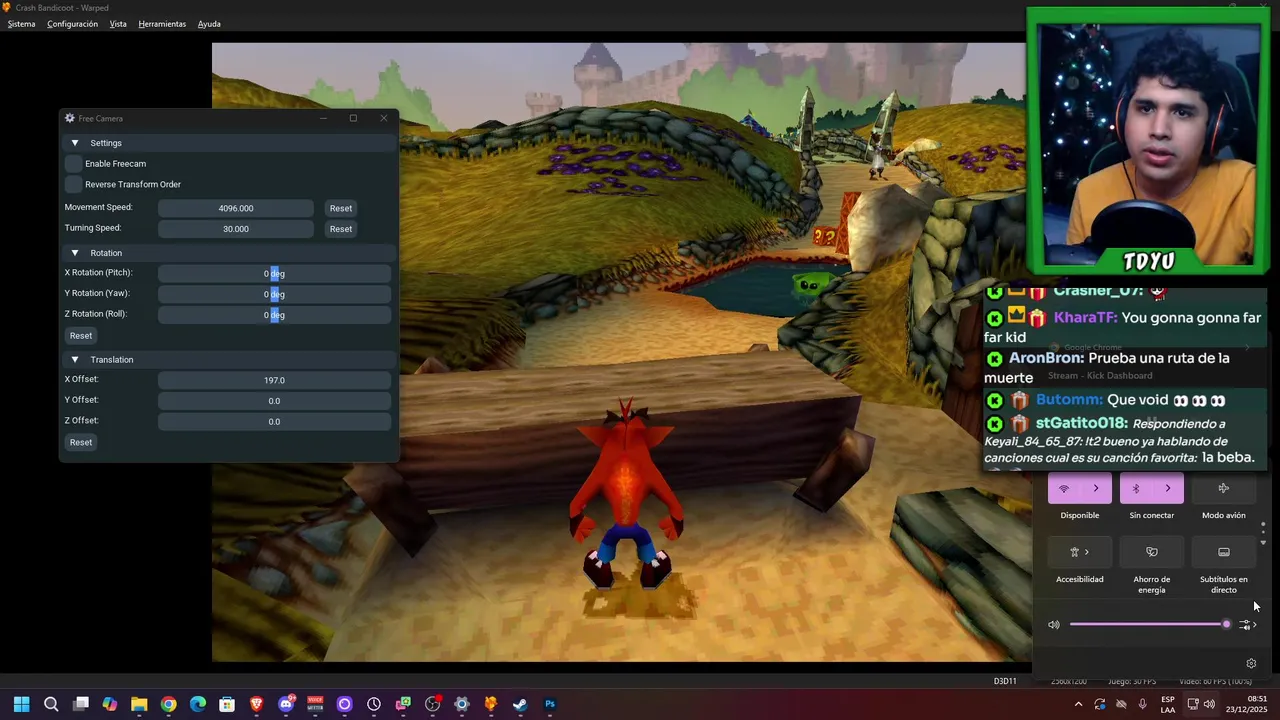Adjust the volume slider in quick settings
The height and width of the screenshot is (720, 1280).
(1149, 625)
